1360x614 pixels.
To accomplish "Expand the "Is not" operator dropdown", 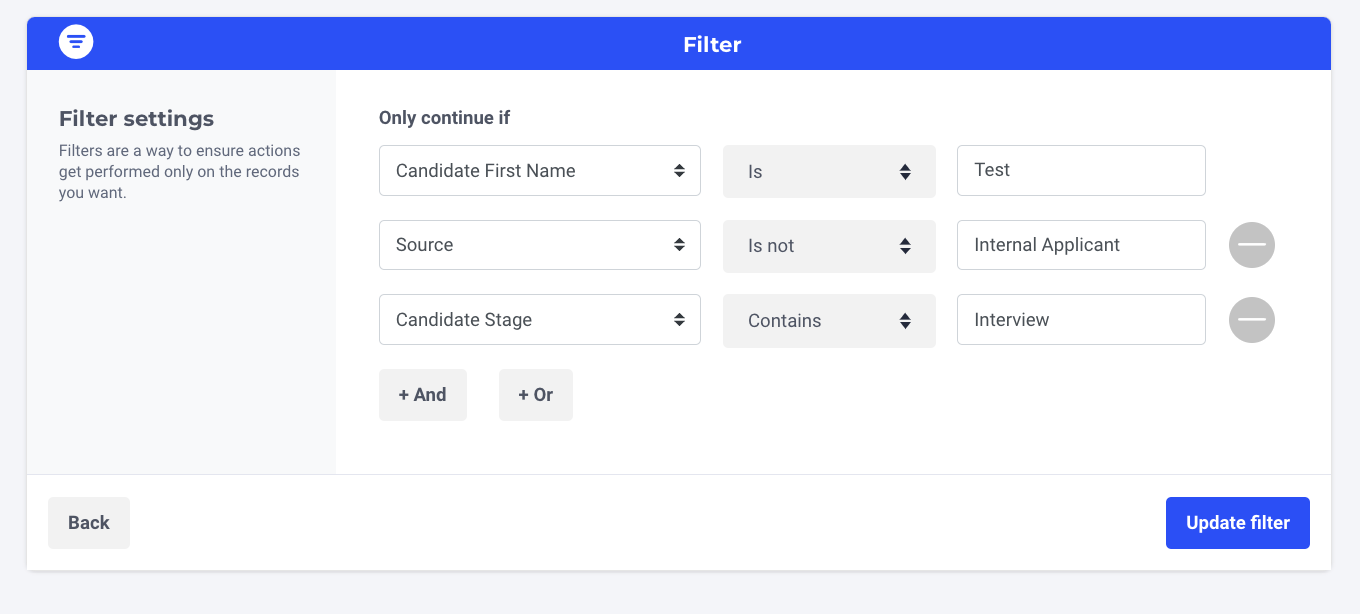I will [x=828, y=246].
